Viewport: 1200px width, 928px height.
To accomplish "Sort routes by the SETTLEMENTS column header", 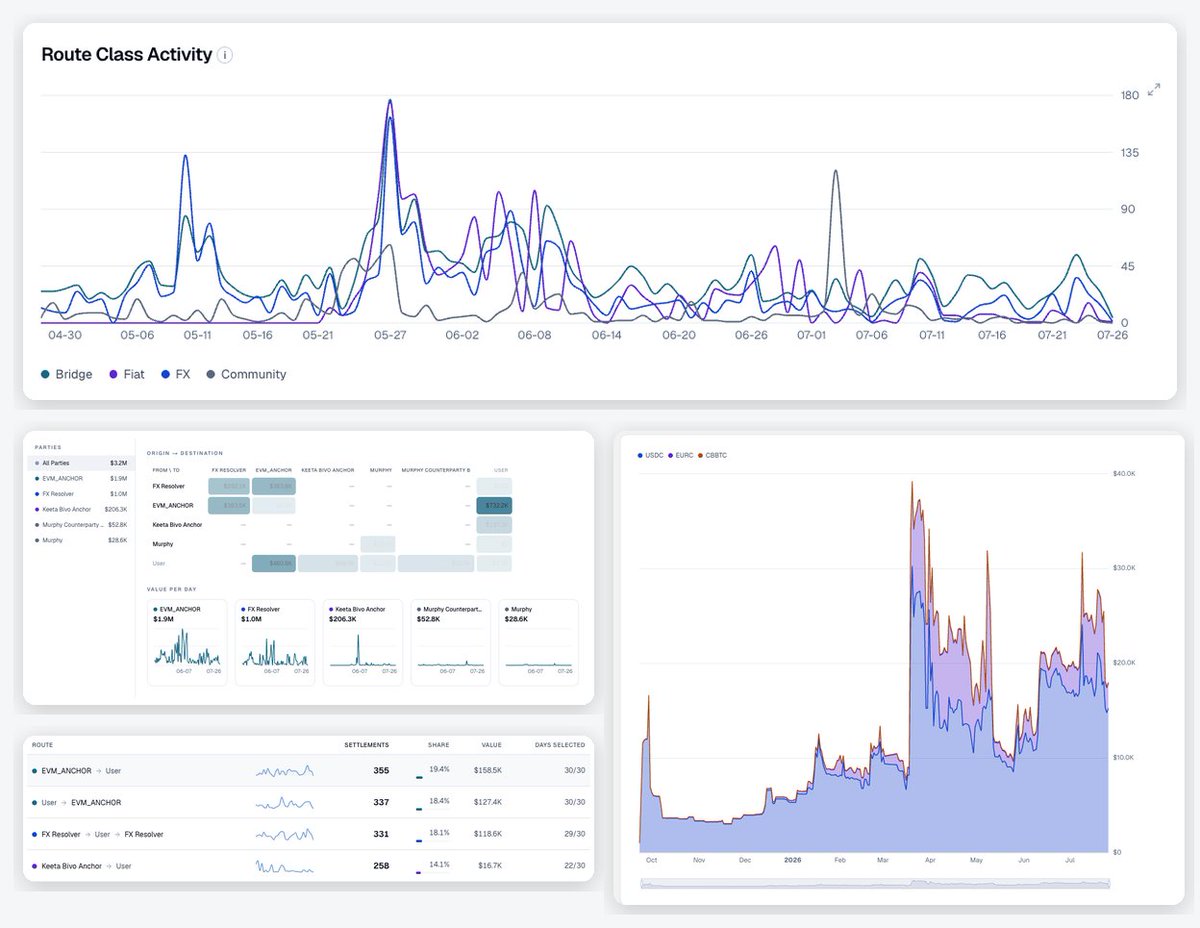I will click(x=366, y=745).
